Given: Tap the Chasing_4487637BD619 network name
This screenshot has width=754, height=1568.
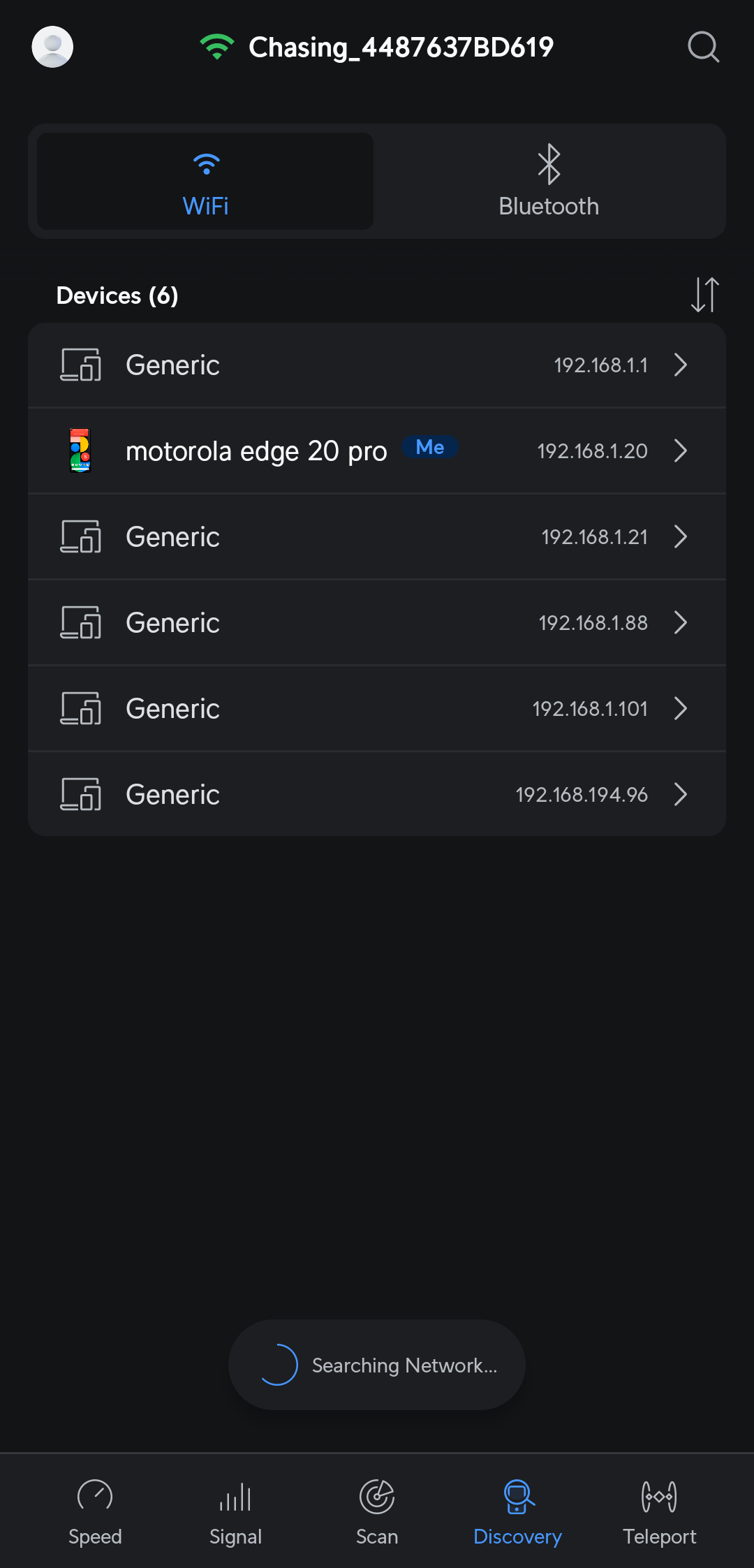Looking at the screenshot, I should click(401, 47).
